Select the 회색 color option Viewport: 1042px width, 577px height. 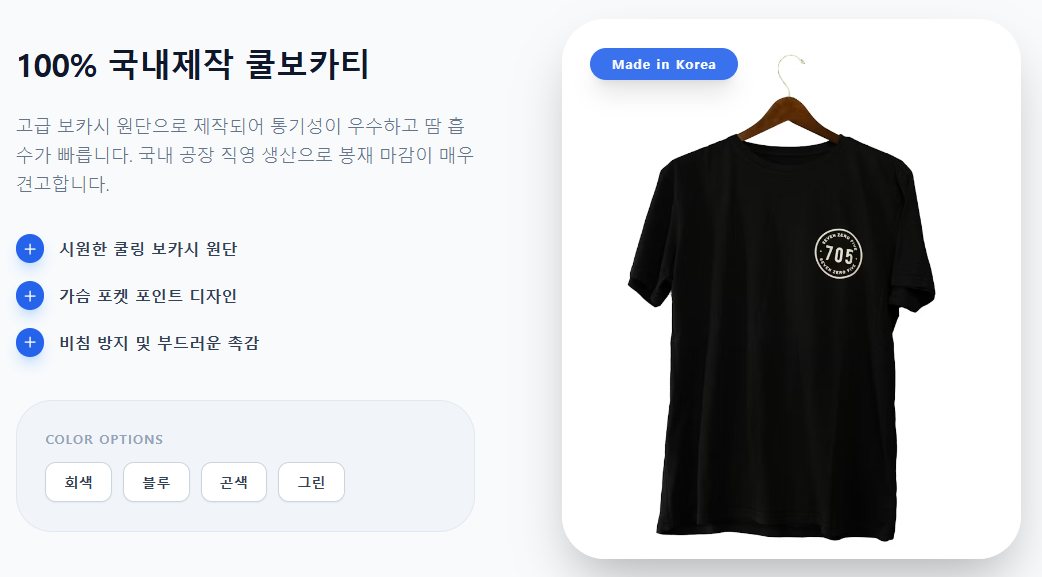(x=79, y=483)
